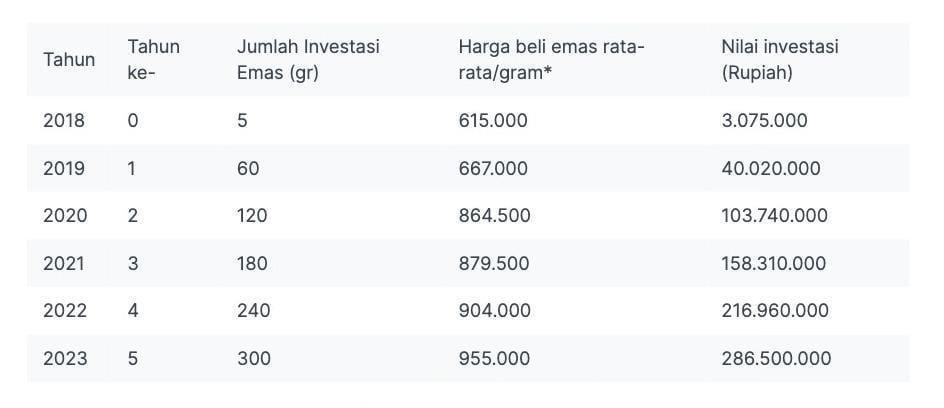Click Harga beli emas rata-rata/gram header
The height and width of the screenshot is (408, 944).
551,60
